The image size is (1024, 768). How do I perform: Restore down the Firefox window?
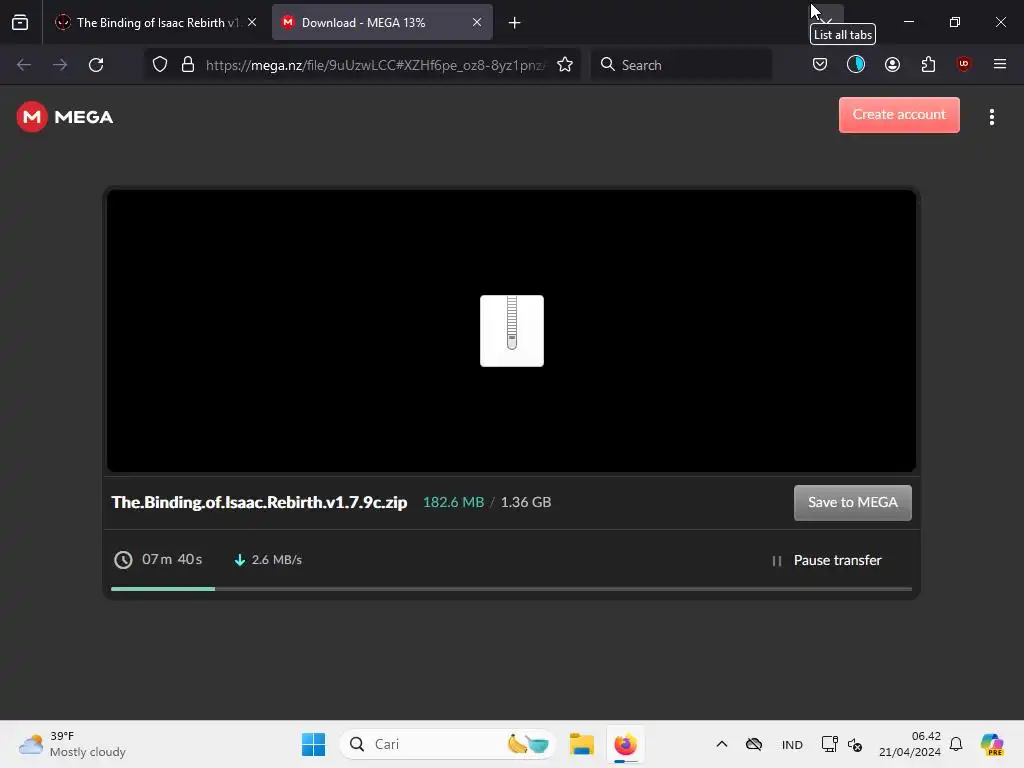pyautogui.click(x=955, y=22)
